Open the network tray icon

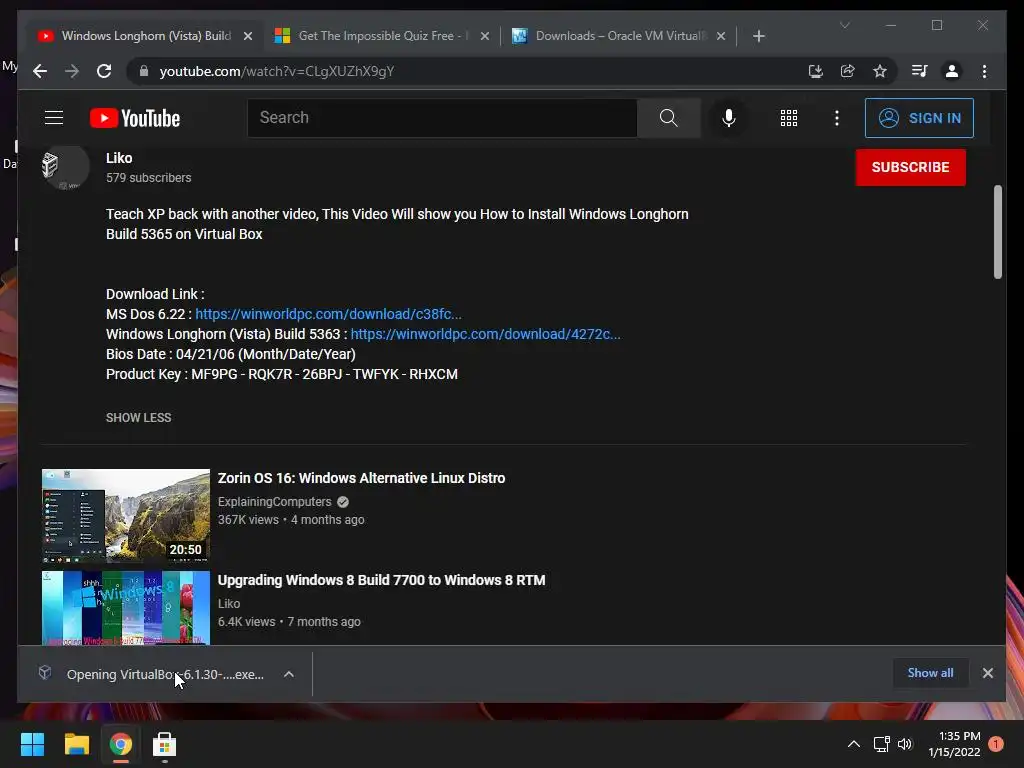[882, 744]
